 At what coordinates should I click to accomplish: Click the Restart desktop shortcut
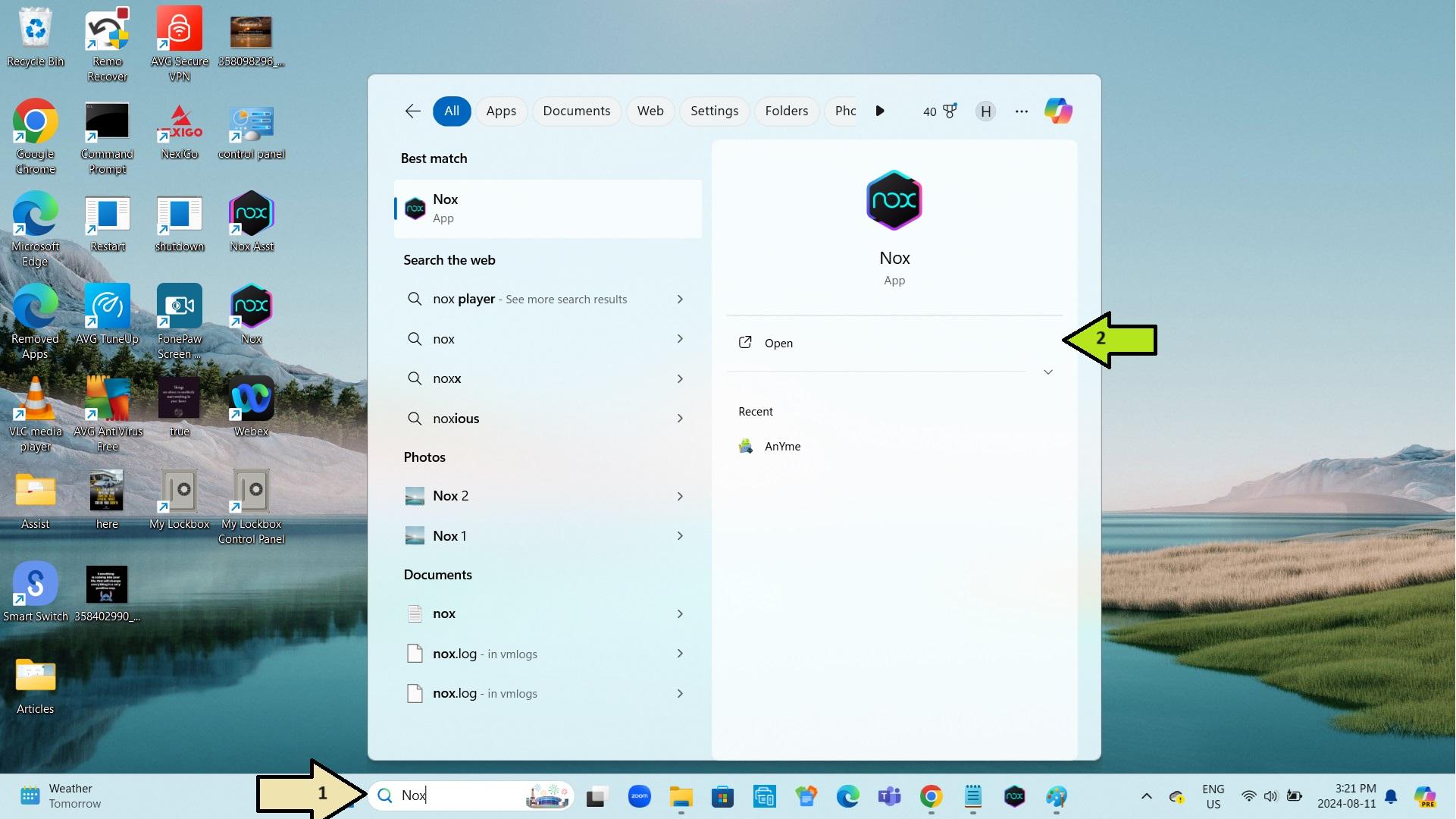click(107, 222)
